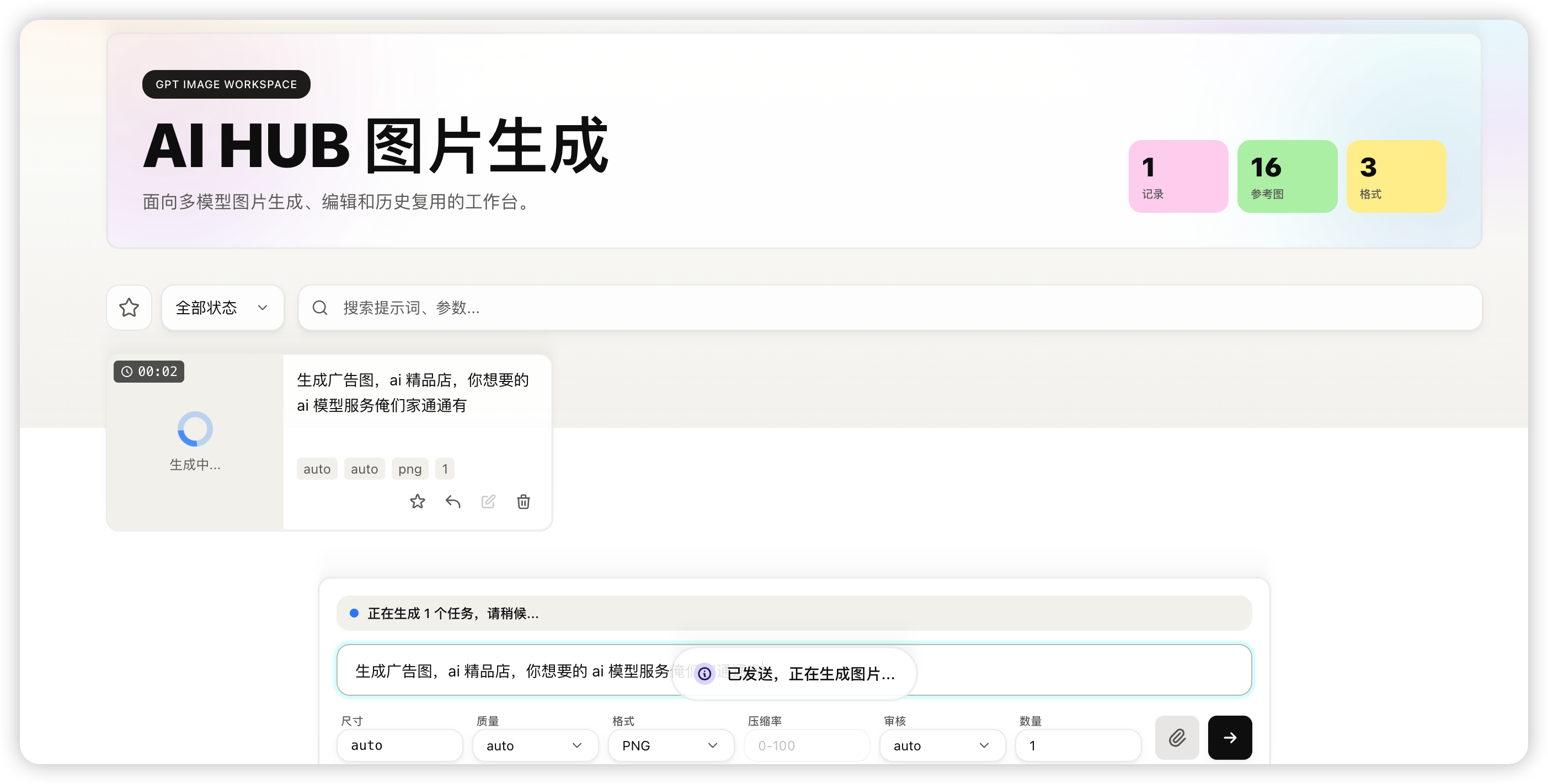1548x784 pixels.
Task: Click the edit pencil icon on the card
Action: [489, 502]
